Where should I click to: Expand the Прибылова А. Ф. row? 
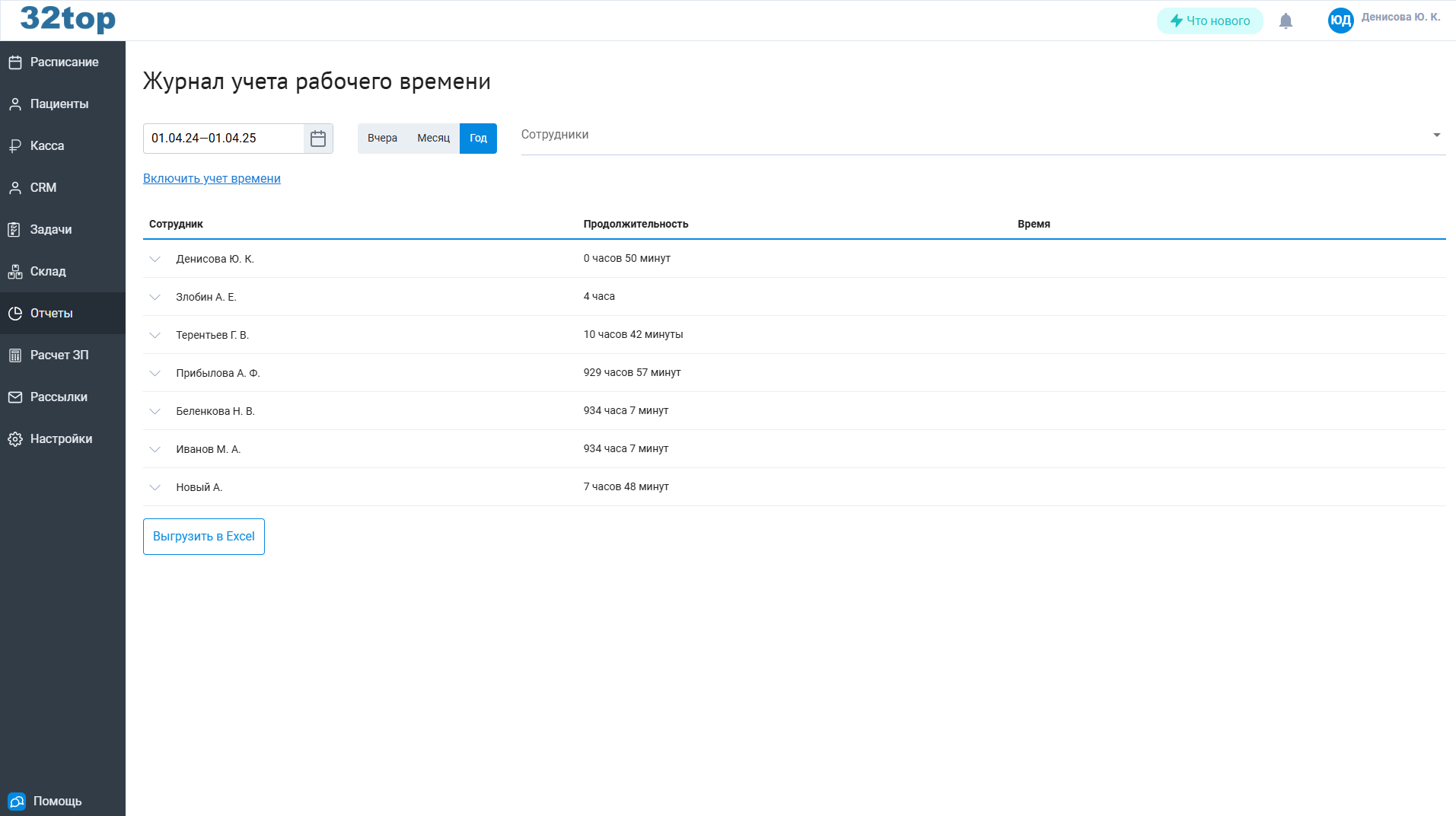point(155,373)
